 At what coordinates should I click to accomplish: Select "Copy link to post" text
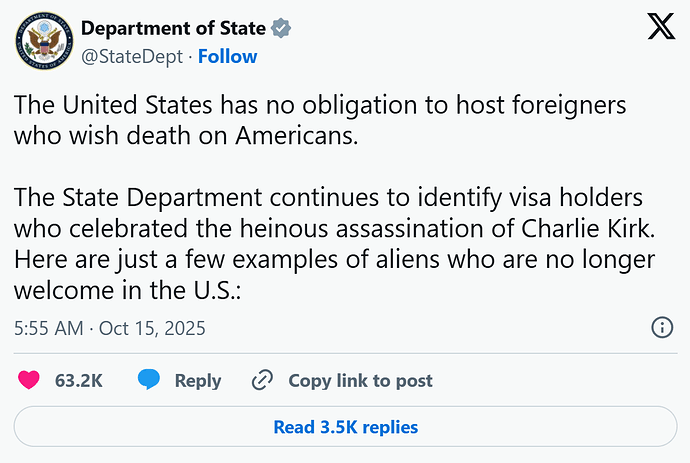[x=360, y=380]
